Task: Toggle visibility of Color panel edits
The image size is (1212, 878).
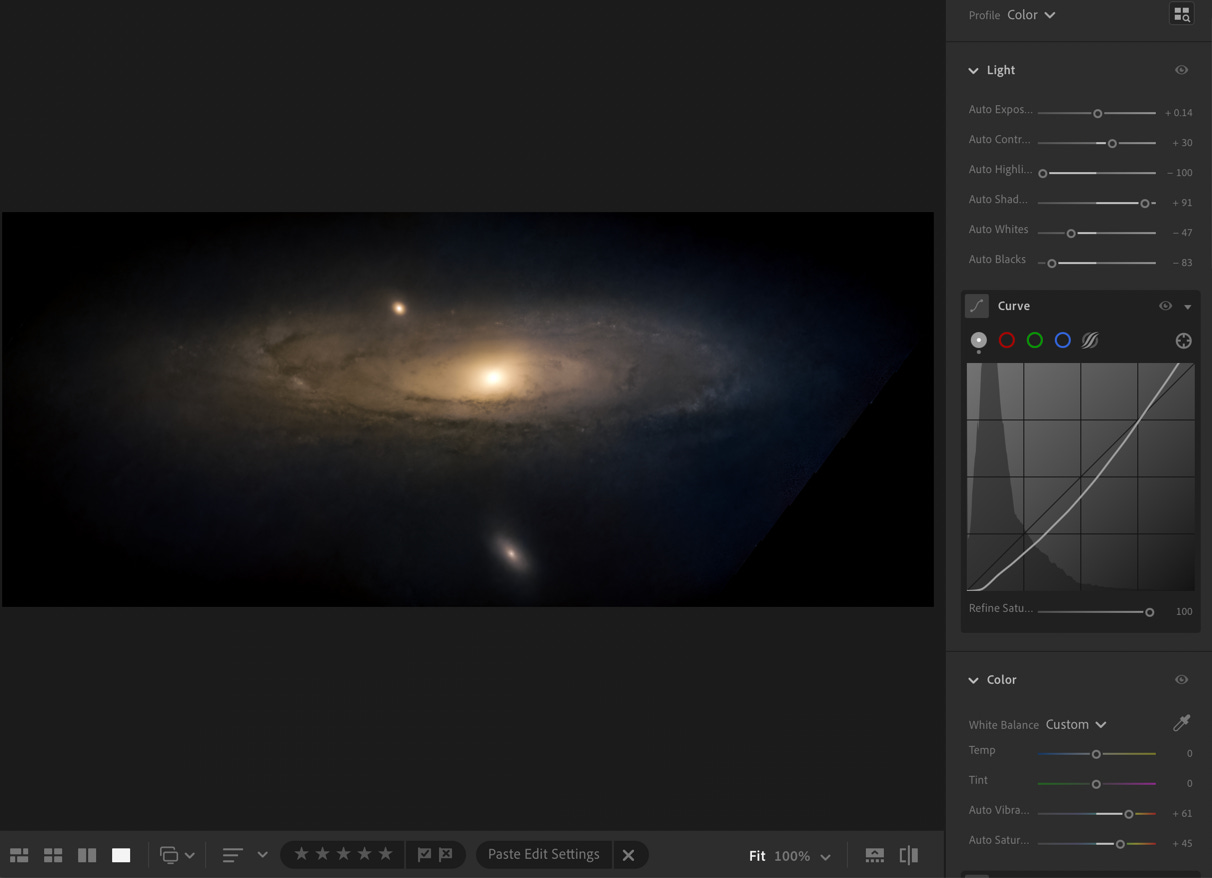Action: pyautogui.click(x=1181, y=680)
